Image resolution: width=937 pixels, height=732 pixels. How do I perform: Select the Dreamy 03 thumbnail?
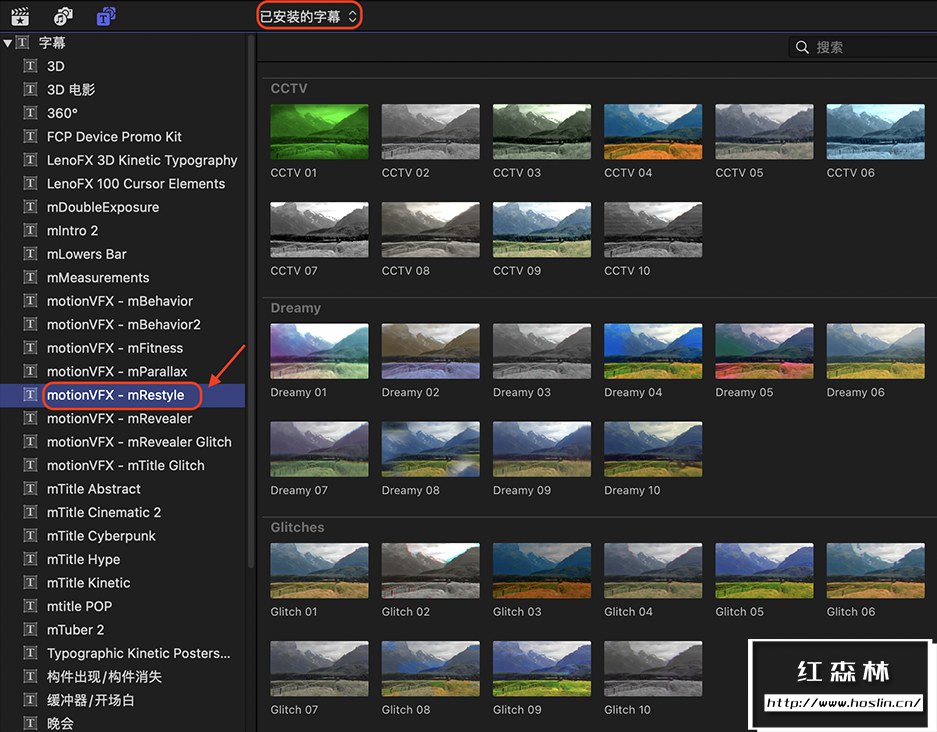tap(542, 351)
